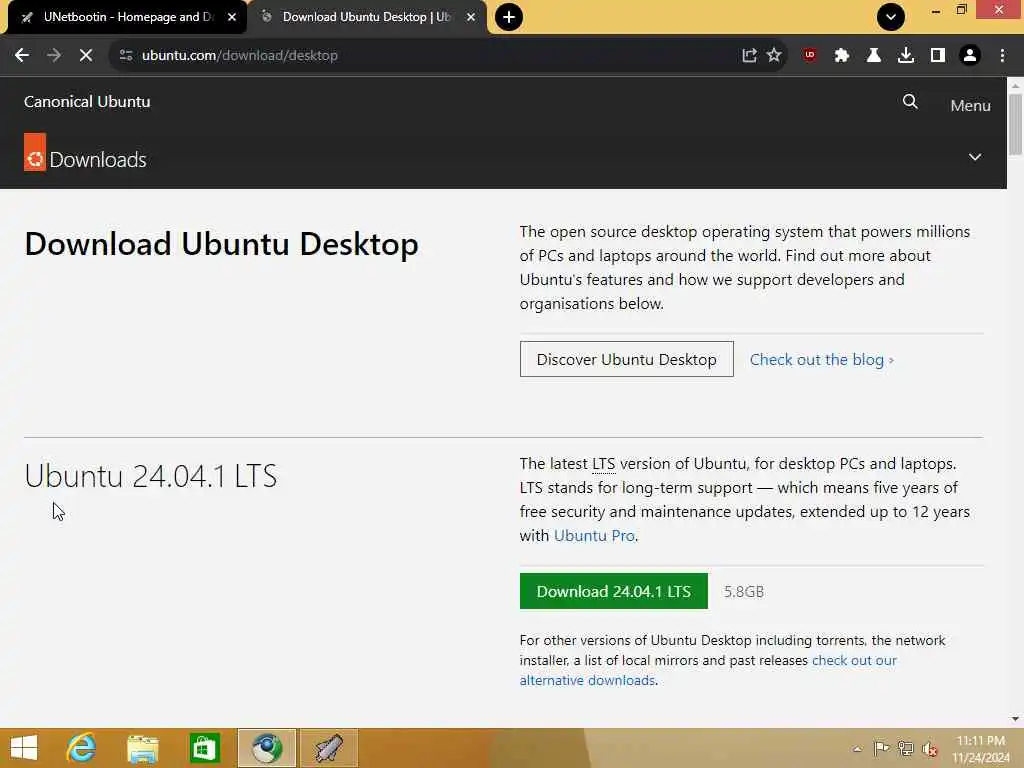Click the Canonical Ubuntu header link
Image resolution: width=1024 pixels, height=768 pixels.
[87, 102]
